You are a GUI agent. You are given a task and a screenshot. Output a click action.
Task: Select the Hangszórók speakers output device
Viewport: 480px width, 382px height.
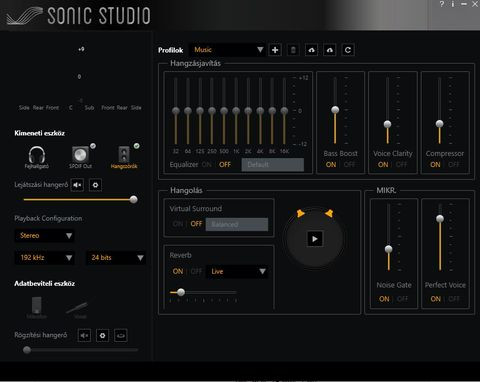coord(124,157)
